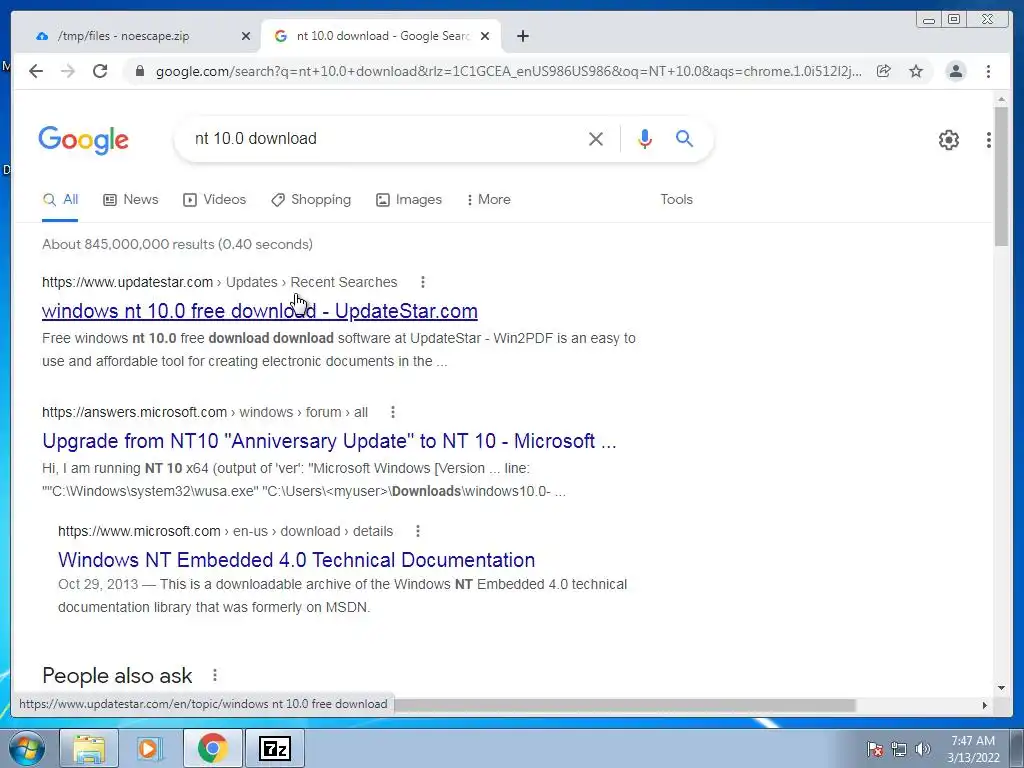Switch to Images results
Viewport: 1024px width, 768px height.
point(409,200)
